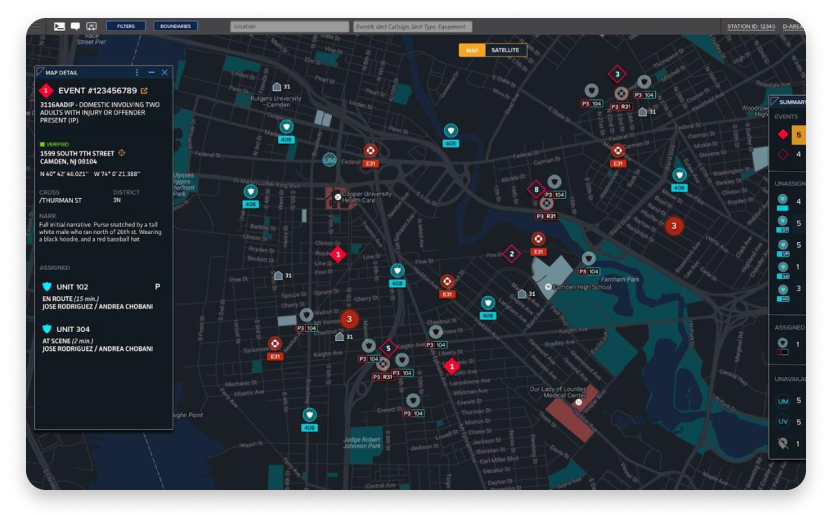Click the locate crosshair icon next to address
The height and width of the screenshot is (514, 834).
click(122, 153)
